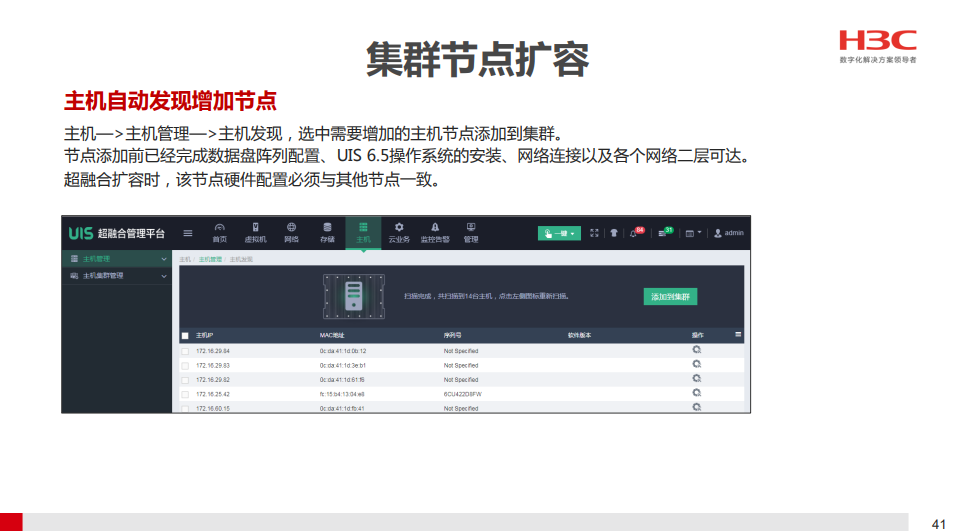This screenshot has height=531, width=953.
Task: Open column settings icon in table header
Action: tap(738, 335)
